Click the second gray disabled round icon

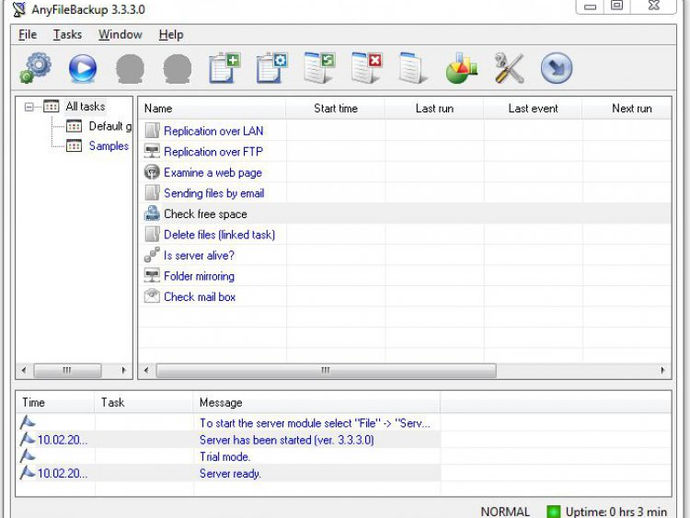(177, 69)
